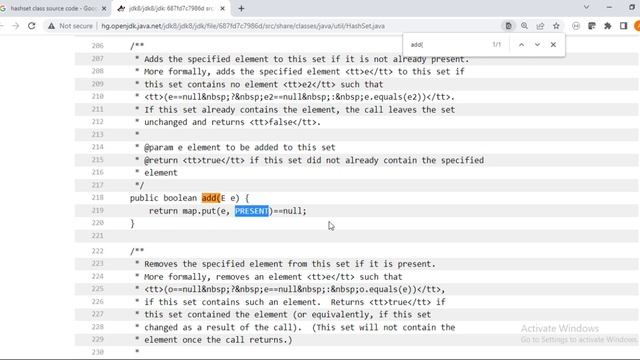
Task: Click 'element once the call returns.)' line
Action: [x=218, y=340]
